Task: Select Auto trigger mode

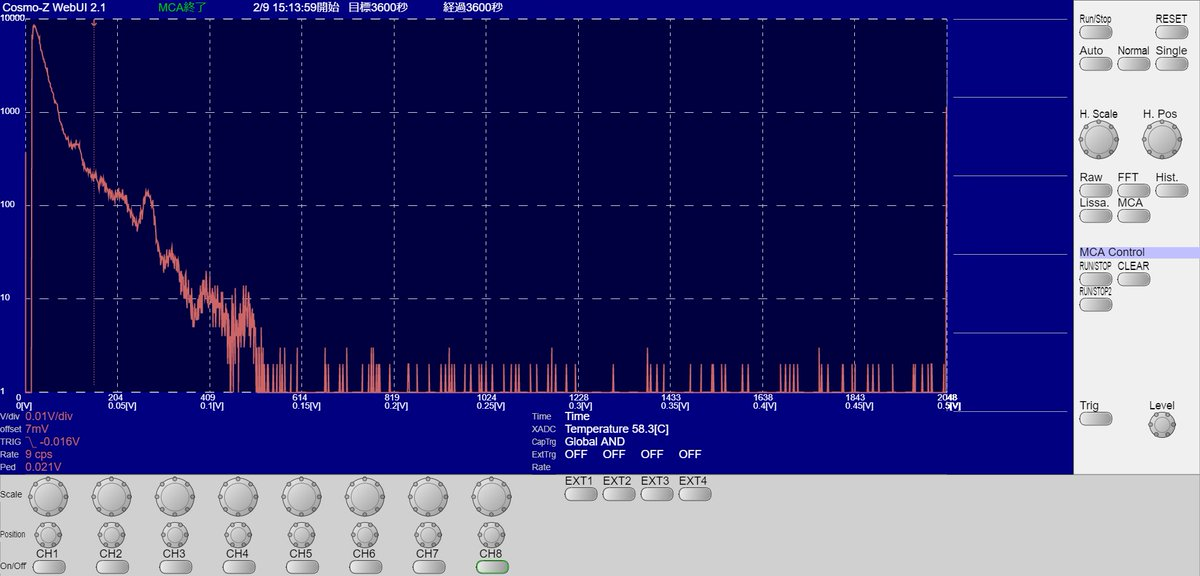Action: (1095, 64)
